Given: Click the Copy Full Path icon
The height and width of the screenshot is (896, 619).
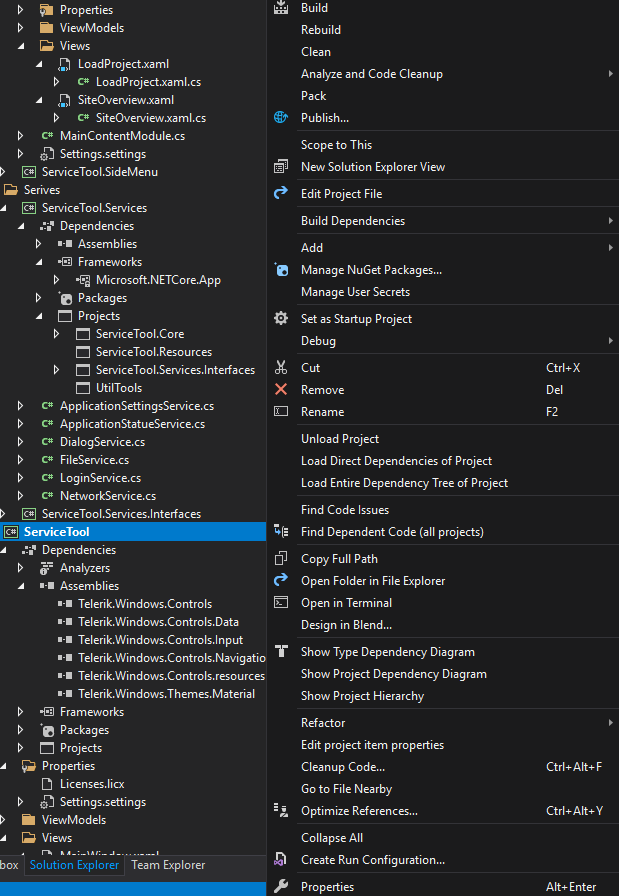Looking at the screenshot, I should point(281,558).
